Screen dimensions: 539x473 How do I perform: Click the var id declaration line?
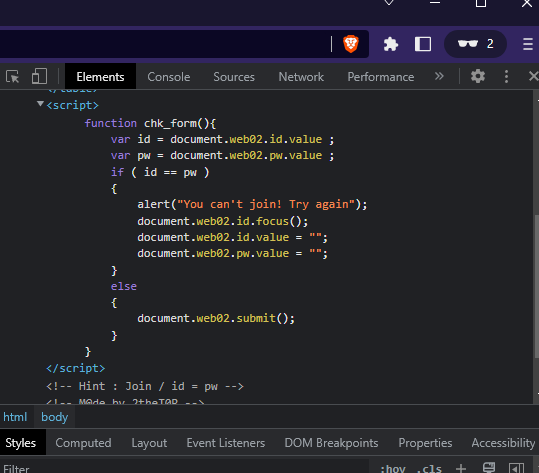point(222,140)
